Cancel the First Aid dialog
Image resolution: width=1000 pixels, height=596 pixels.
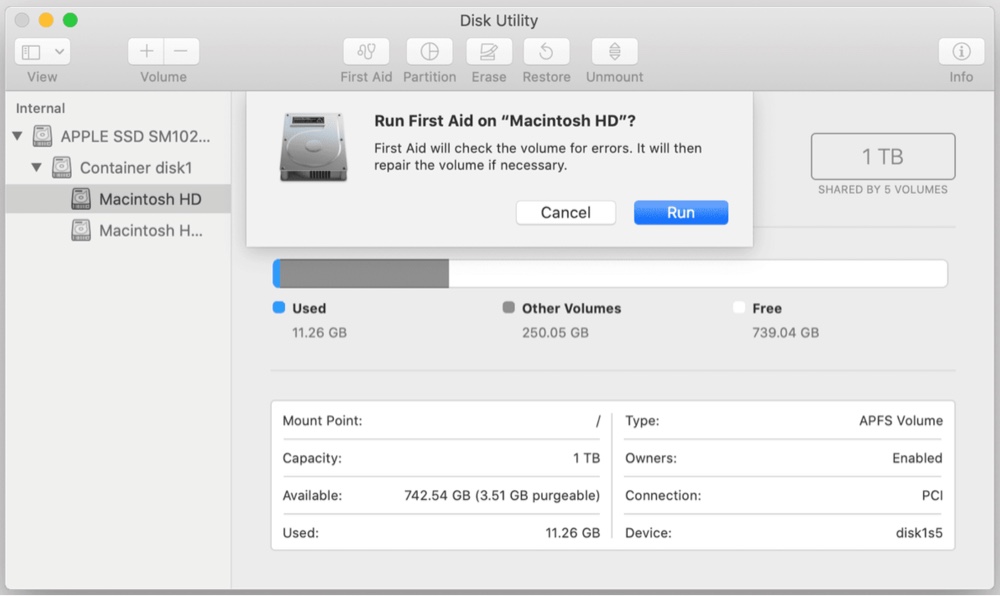coord(565,212)
